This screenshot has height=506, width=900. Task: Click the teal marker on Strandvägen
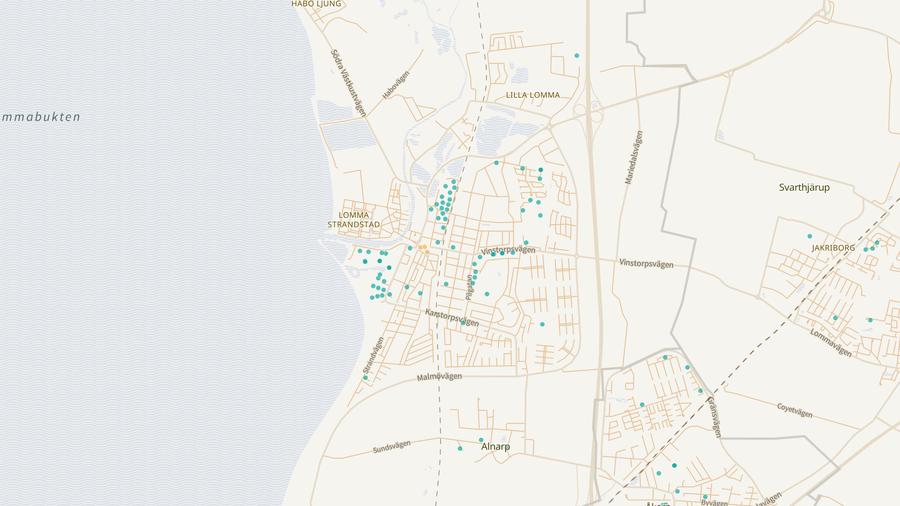coord(366,377)
